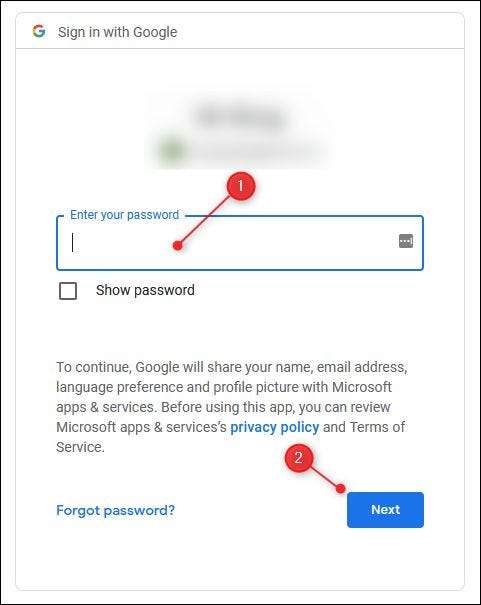Click the 'Enter your password' floating label
Viewport: 481px width, 605px height.
[x=125, y=215]
